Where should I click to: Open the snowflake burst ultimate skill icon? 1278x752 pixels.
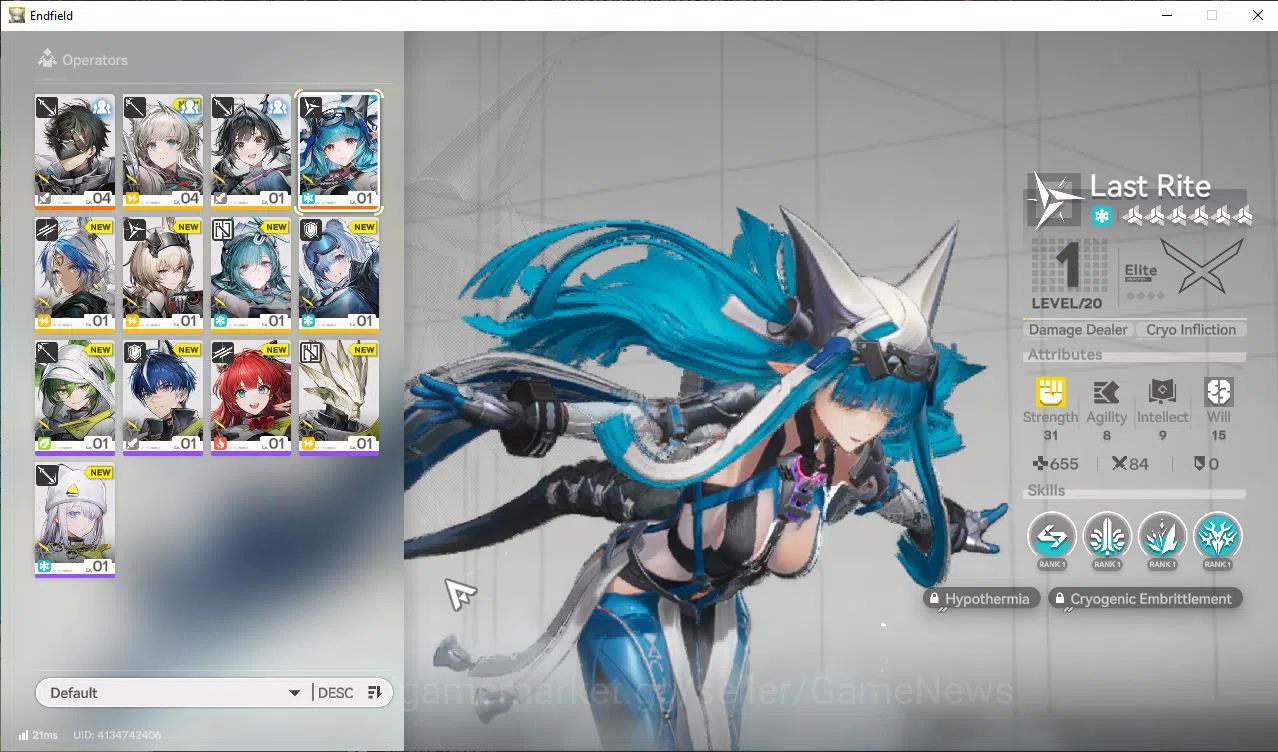click(1217, 536)
